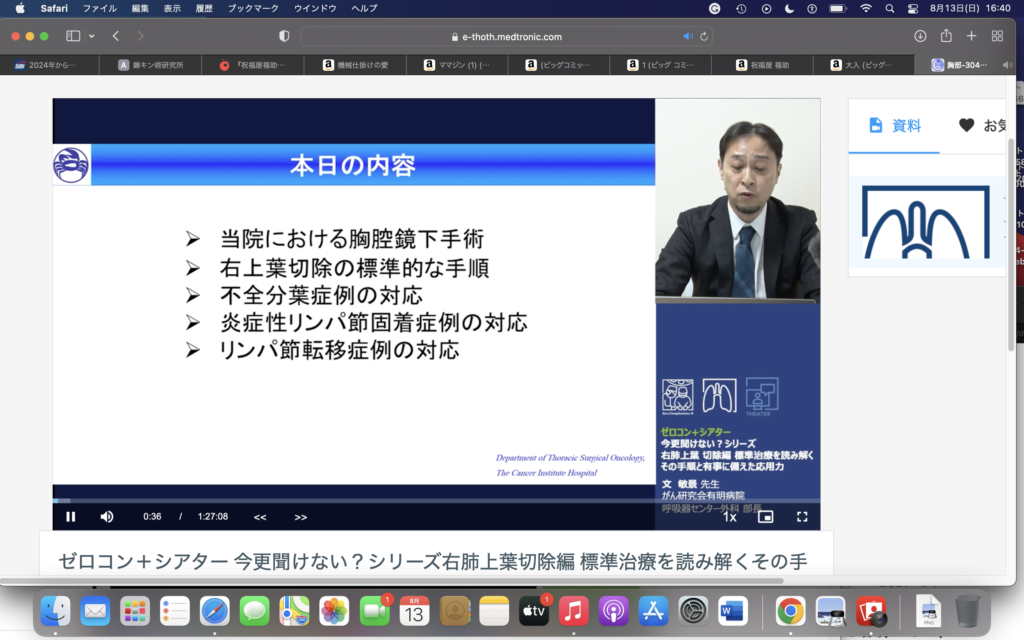
Task: Reload the current page
Action: [x=705, y=37]
